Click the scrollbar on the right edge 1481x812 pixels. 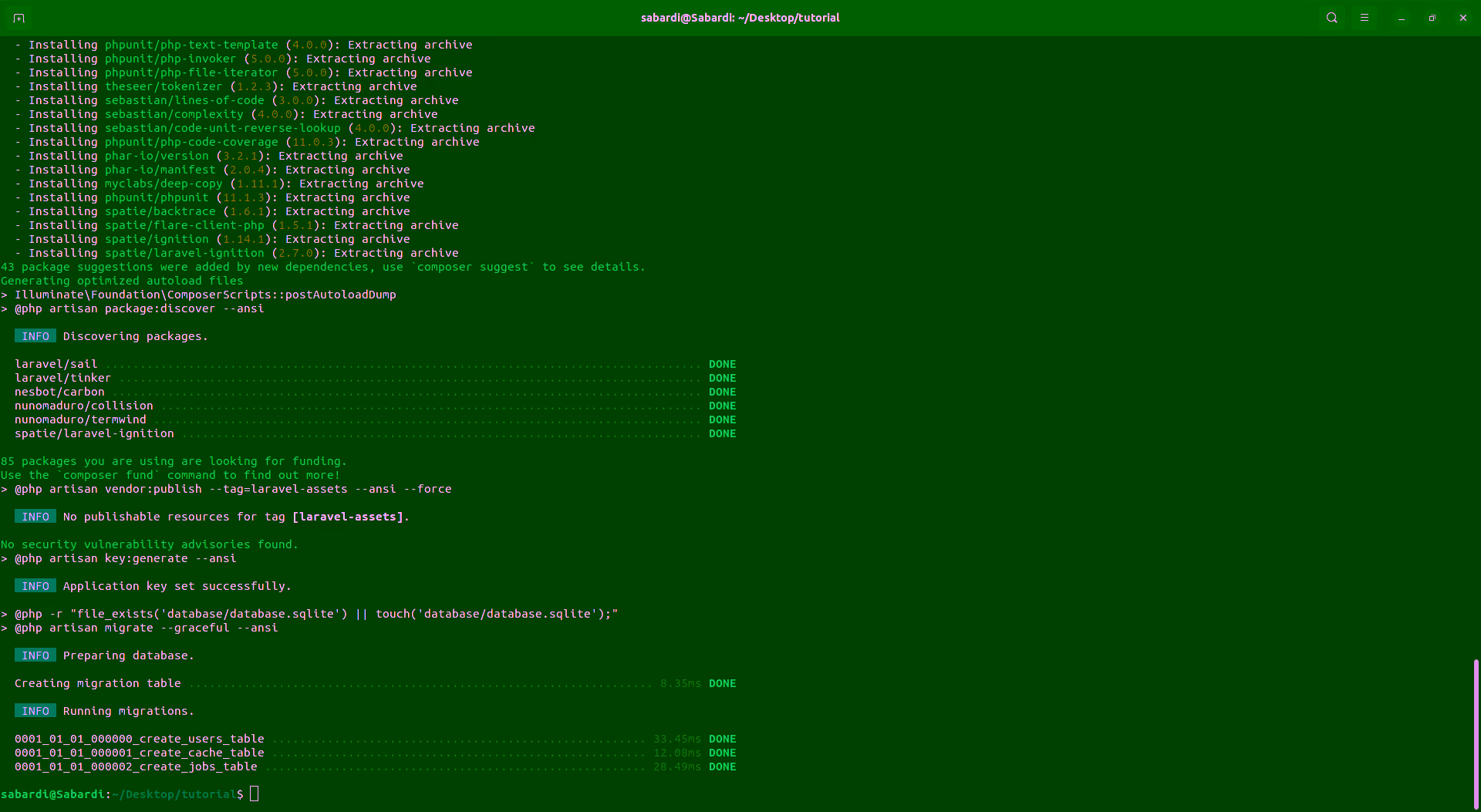point(1476,733)
